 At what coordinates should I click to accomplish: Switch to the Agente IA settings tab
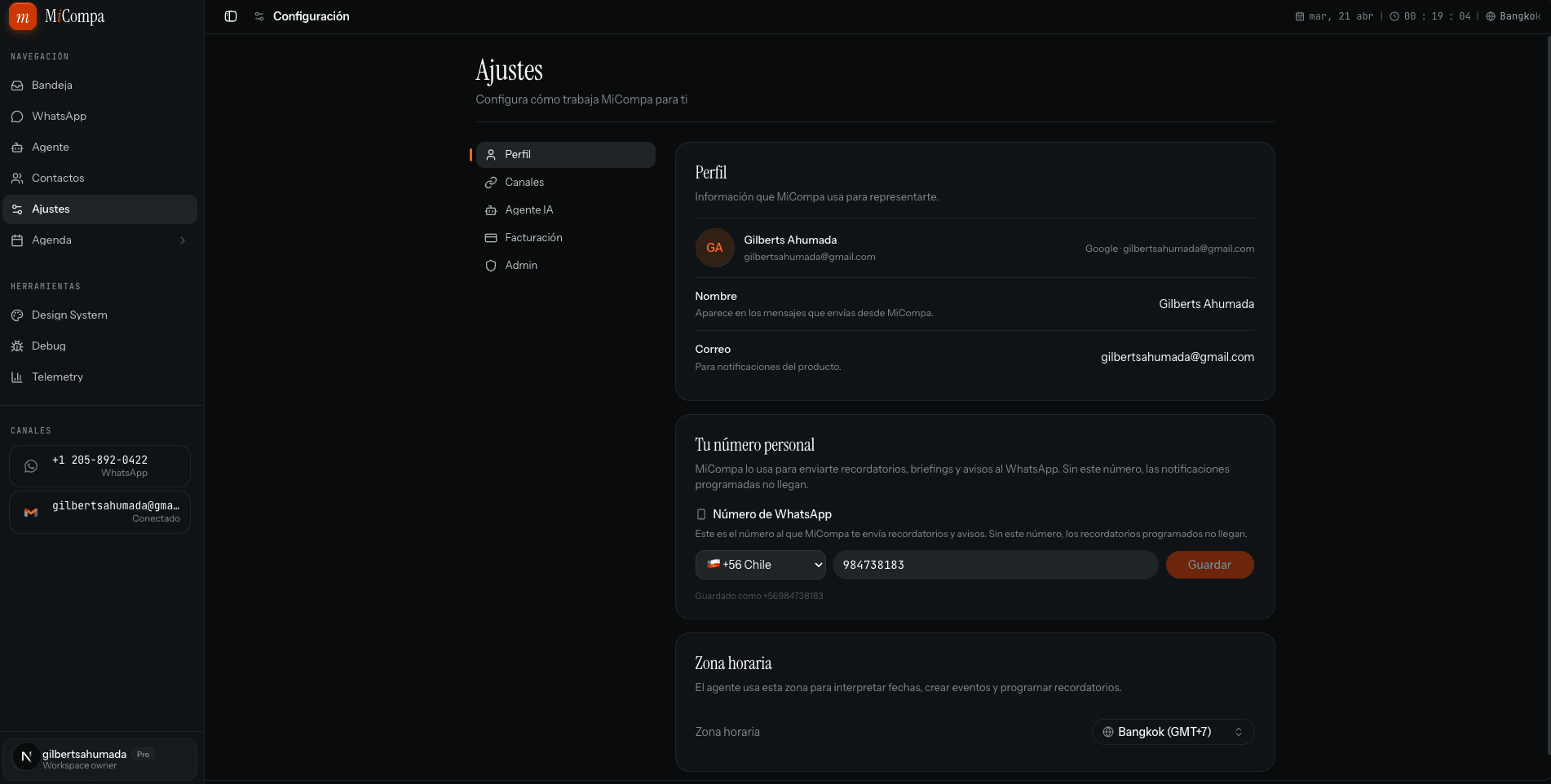pyautogui.click(x=565, y=210)
